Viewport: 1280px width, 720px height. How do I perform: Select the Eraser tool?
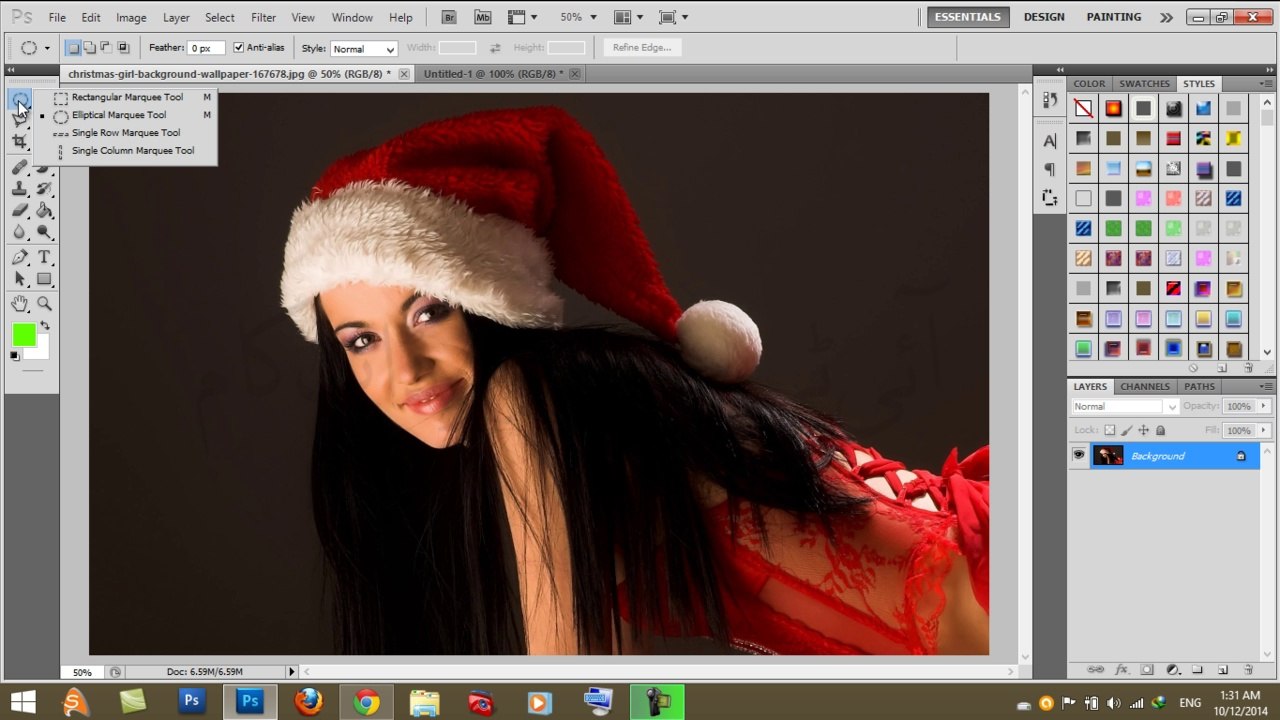[20, 211]
